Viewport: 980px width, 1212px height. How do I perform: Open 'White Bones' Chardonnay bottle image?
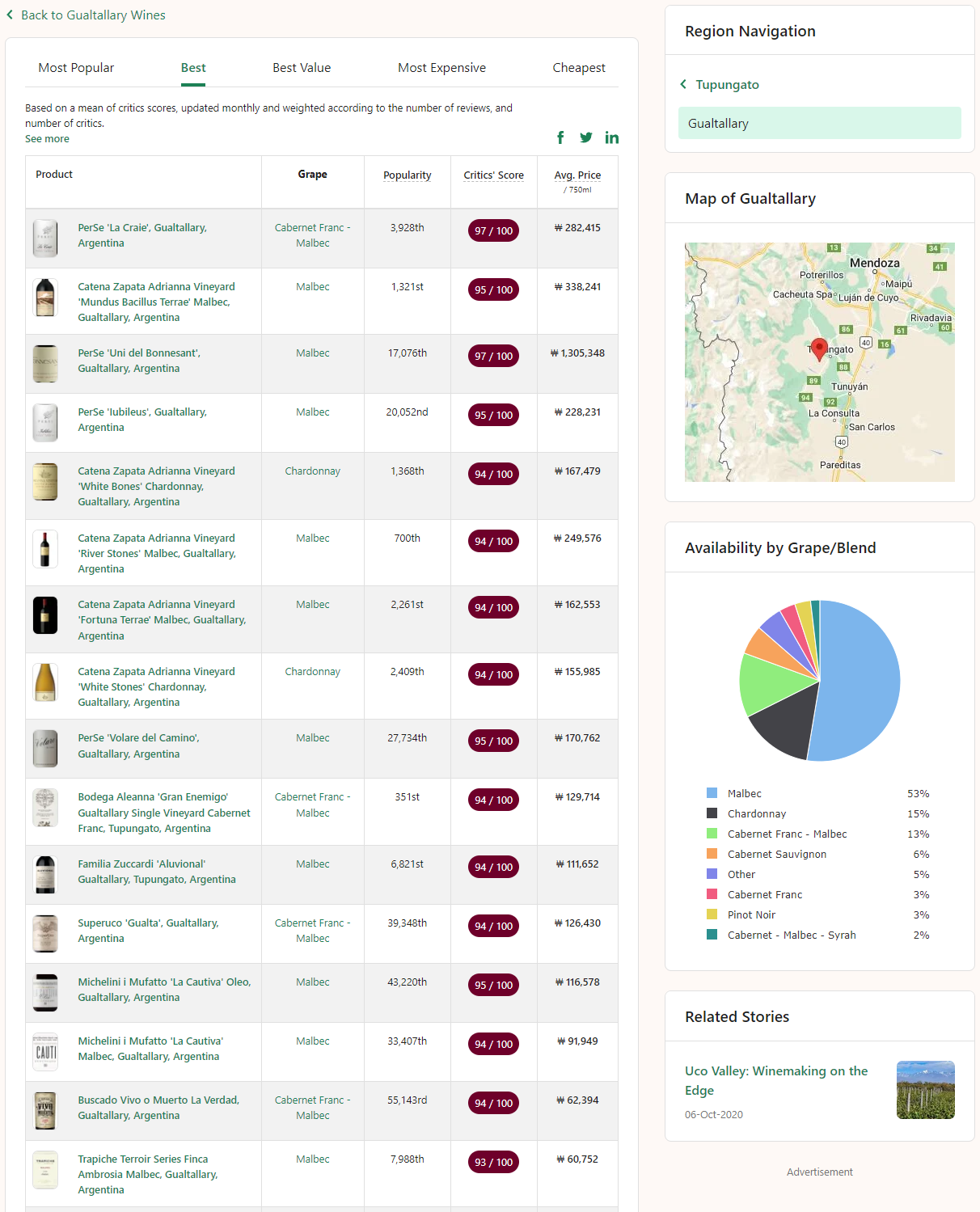(x=45, y=482)
